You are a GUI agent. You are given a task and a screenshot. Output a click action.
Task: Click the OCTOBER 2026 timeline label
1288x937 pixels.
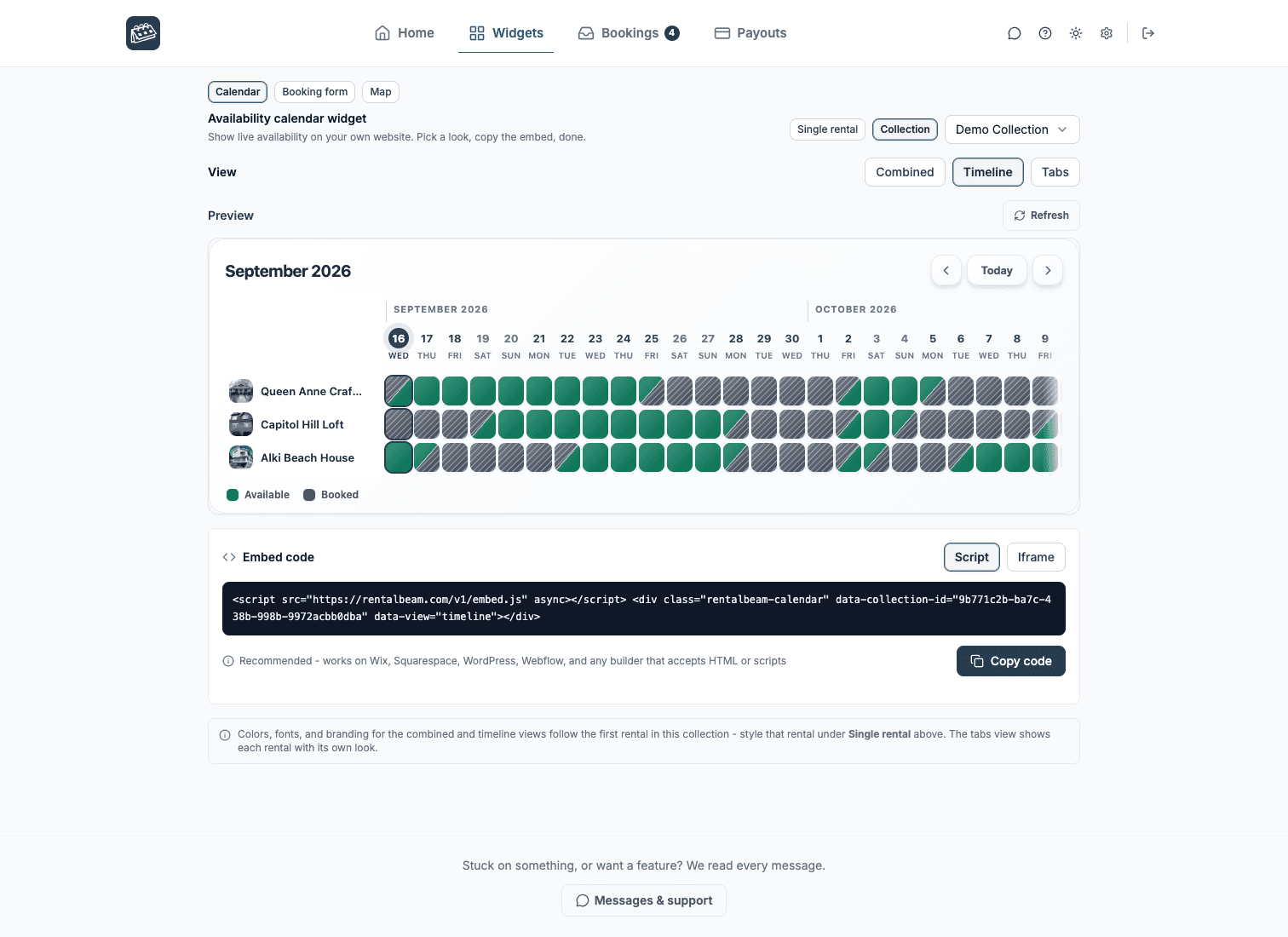point(856,309)
